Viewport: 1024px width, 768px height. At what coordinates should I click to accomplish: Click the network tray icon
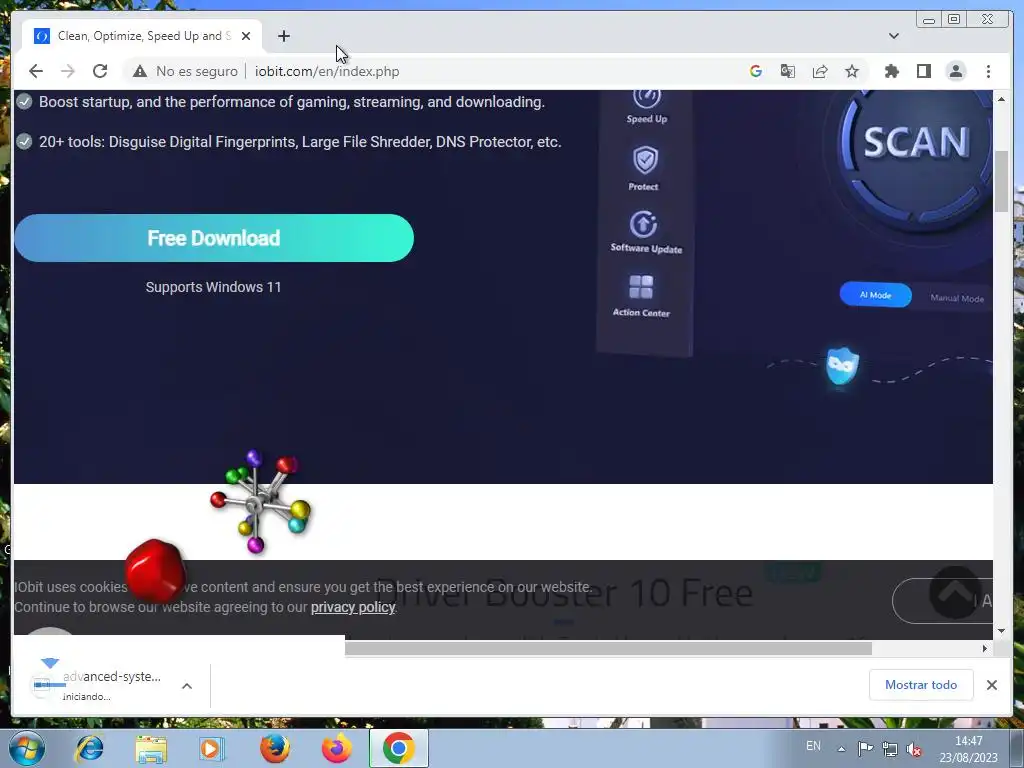[889, 748]
